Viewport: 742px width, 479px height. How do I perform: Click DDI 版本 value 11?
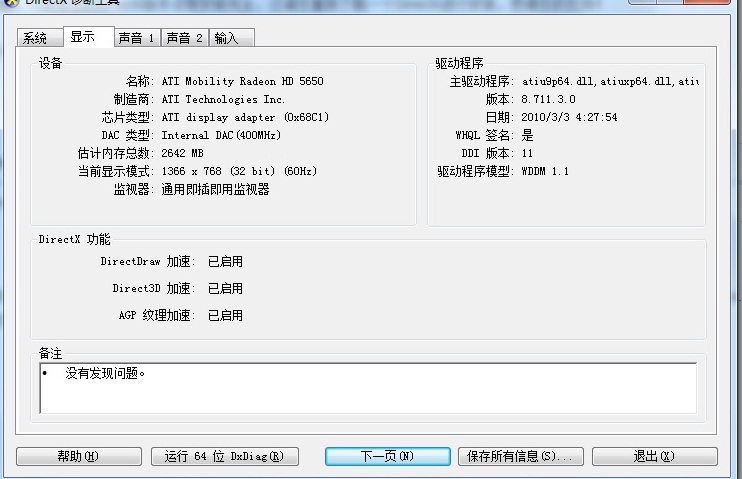527,153
